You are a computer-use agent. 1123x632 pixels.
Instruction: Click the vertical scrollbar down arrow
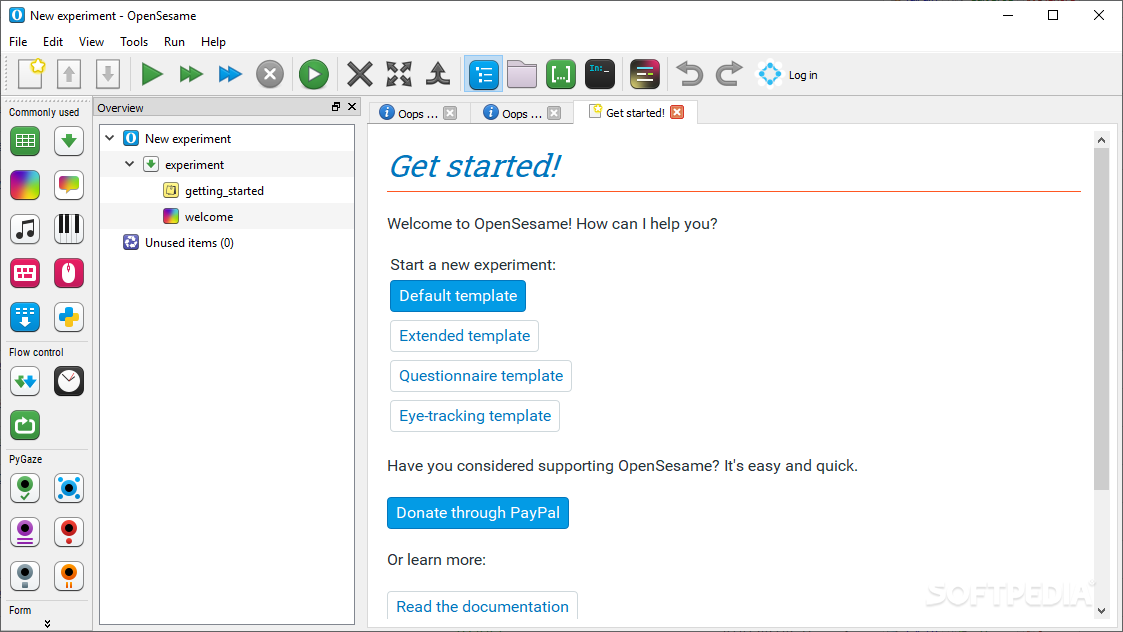[x=1102, y=611]
